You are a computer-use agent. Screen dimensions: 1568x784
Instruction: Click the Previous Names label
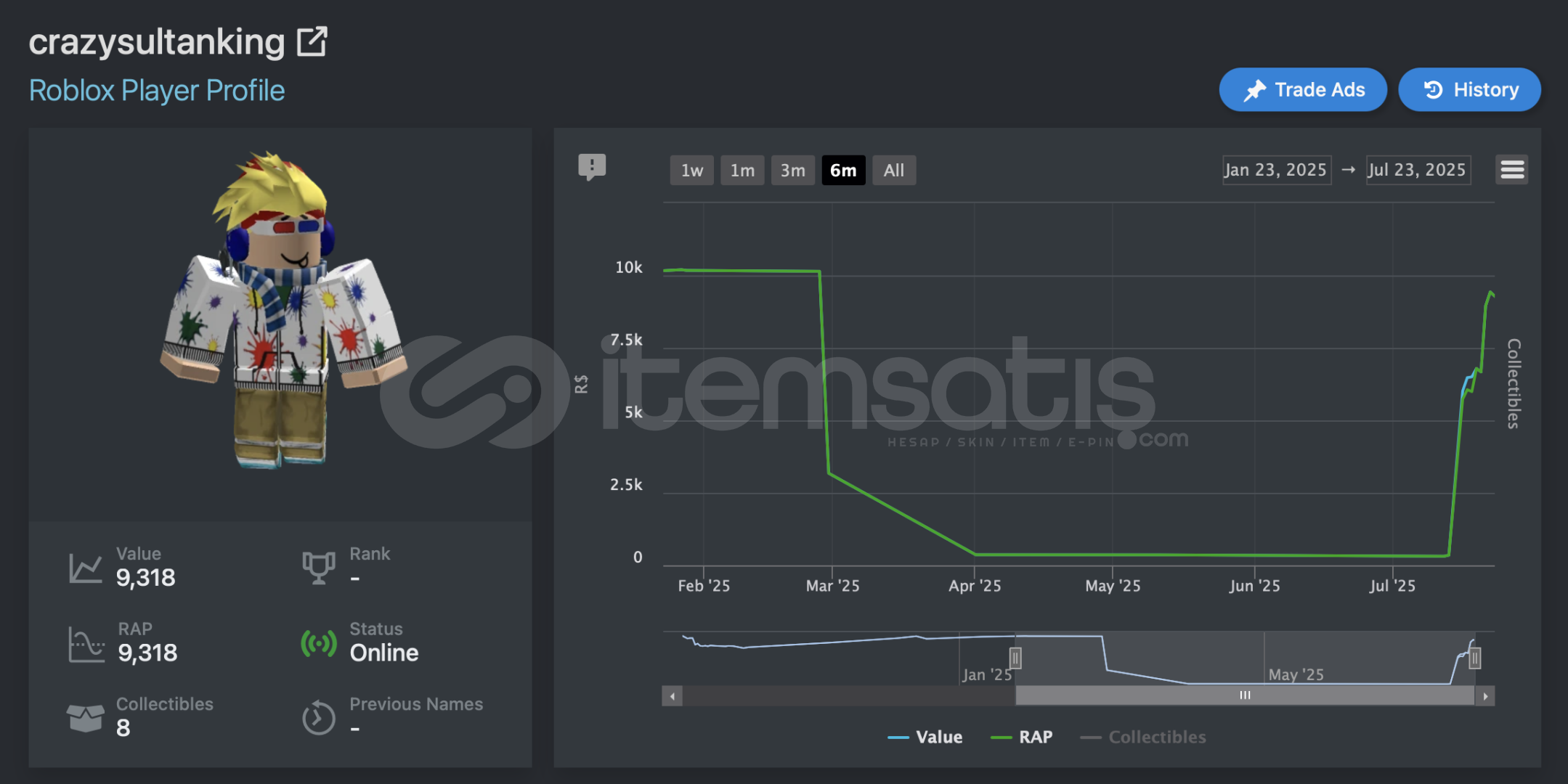[x=416, y=704]
